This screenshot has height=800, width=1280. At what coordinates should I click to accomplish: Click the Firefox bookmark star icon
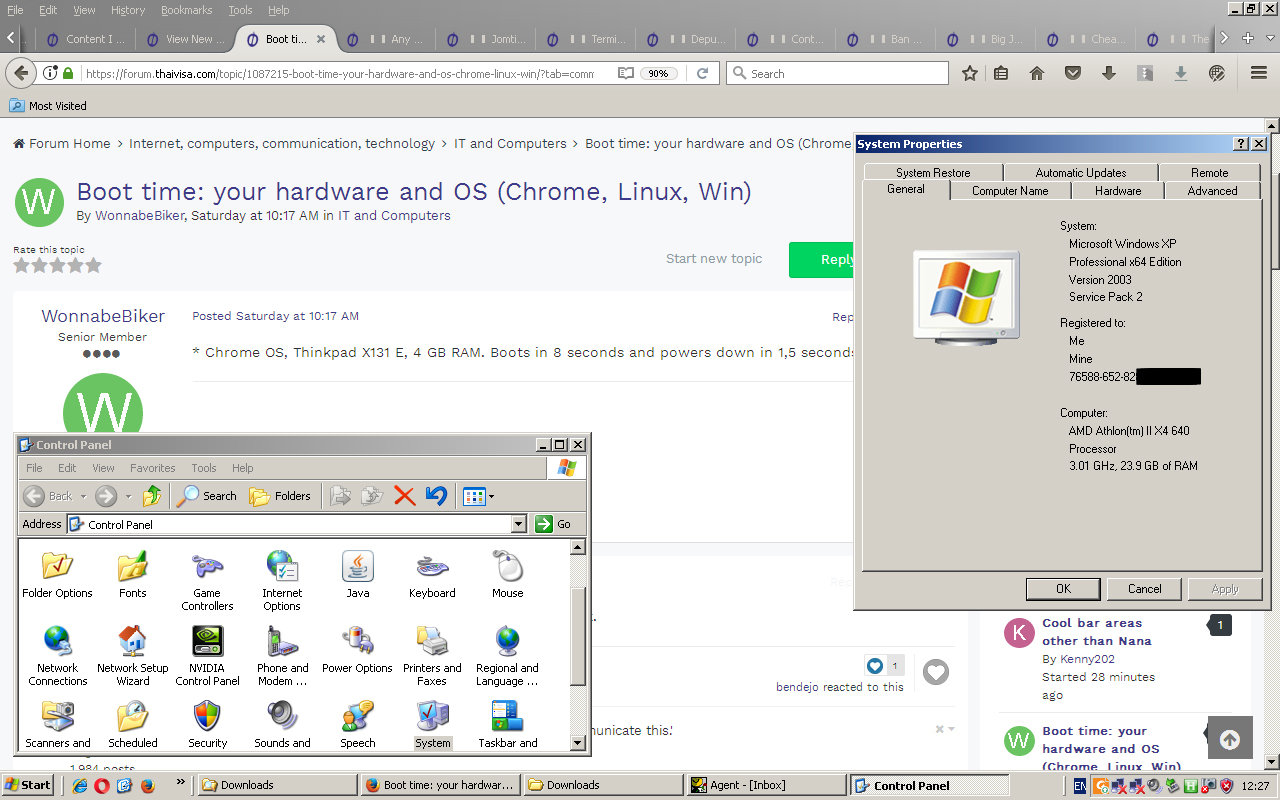coord(969,73)
